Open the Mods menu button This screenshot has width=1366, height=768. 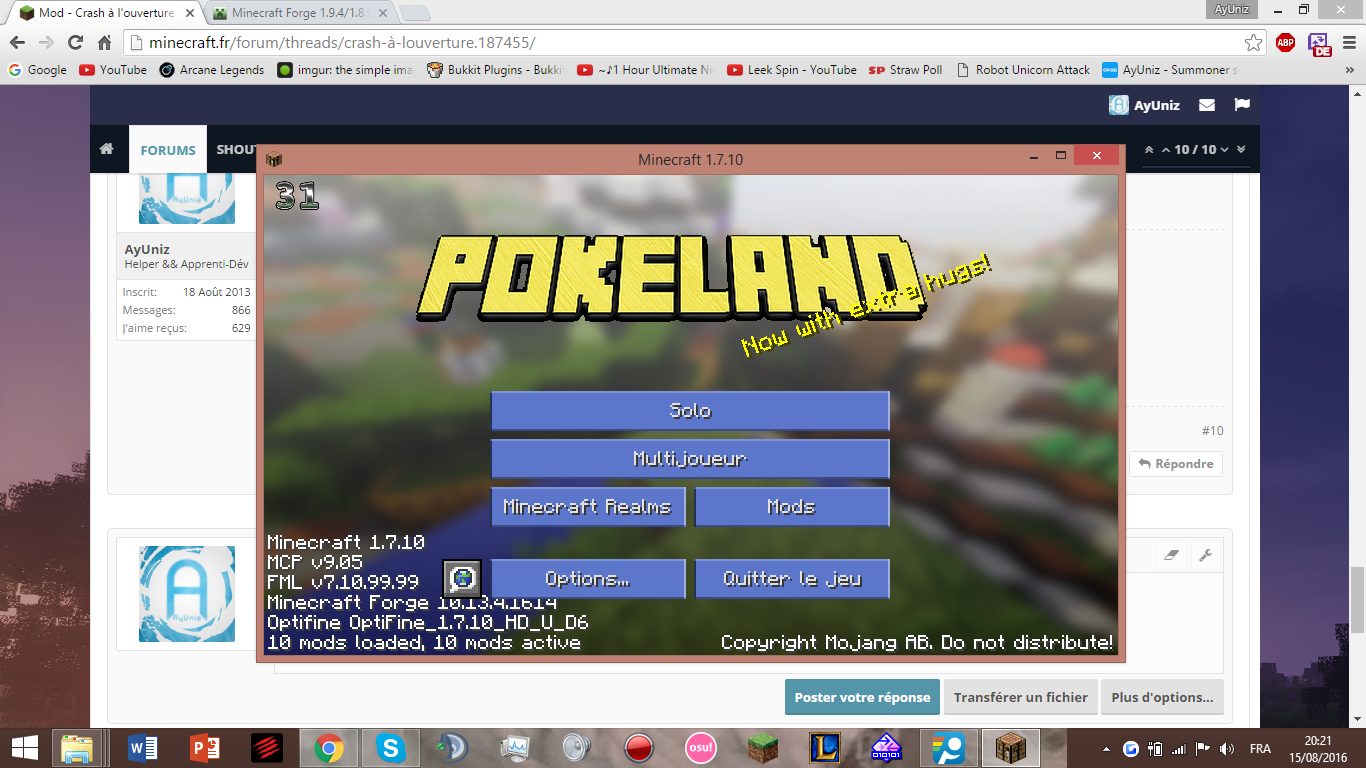click(x=792, y=507)
